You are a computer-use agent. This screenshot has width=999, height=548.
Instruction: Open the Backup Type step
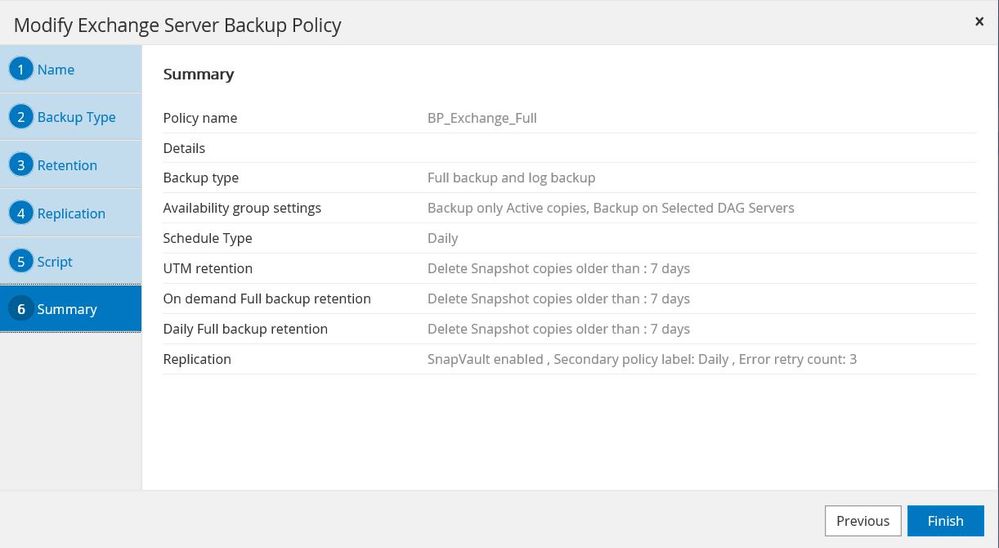tap(76, 117)
